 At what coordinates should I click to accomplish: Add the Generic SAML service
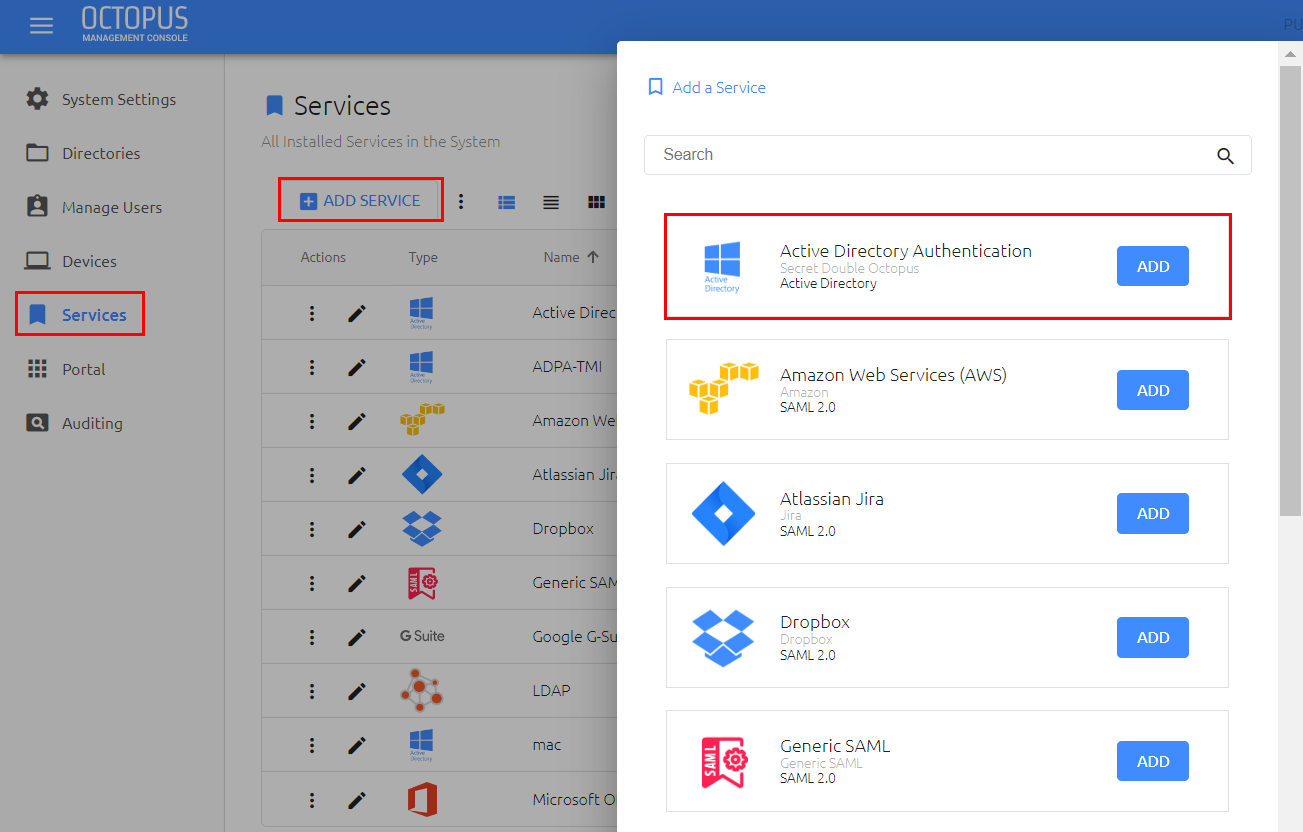[x=1153, y=761]
